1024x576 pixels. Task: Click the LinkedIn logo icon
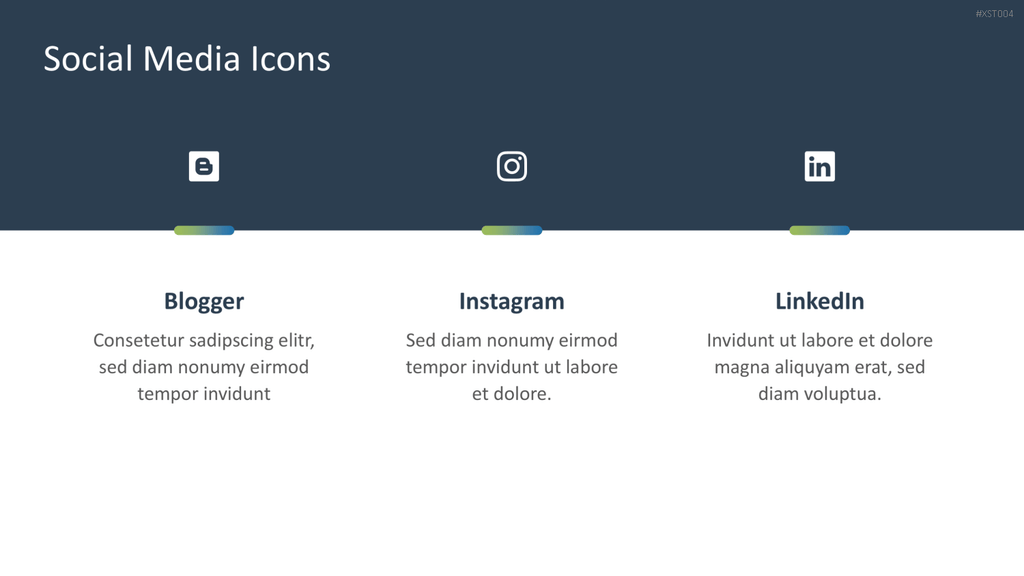(x=820, y=166)
